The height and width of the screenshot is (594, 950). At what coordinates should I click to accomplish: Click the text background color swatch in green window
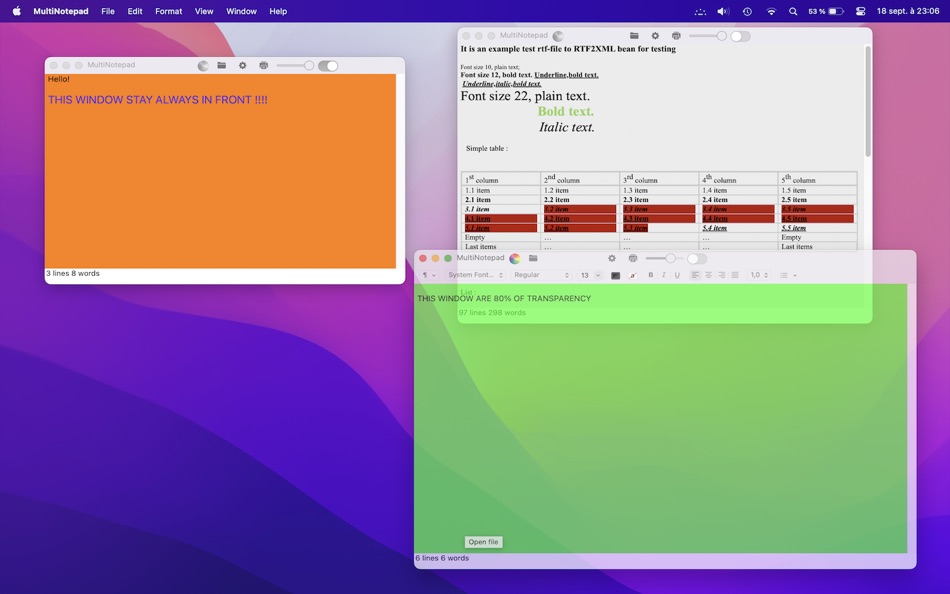click(x=633, y=275)
